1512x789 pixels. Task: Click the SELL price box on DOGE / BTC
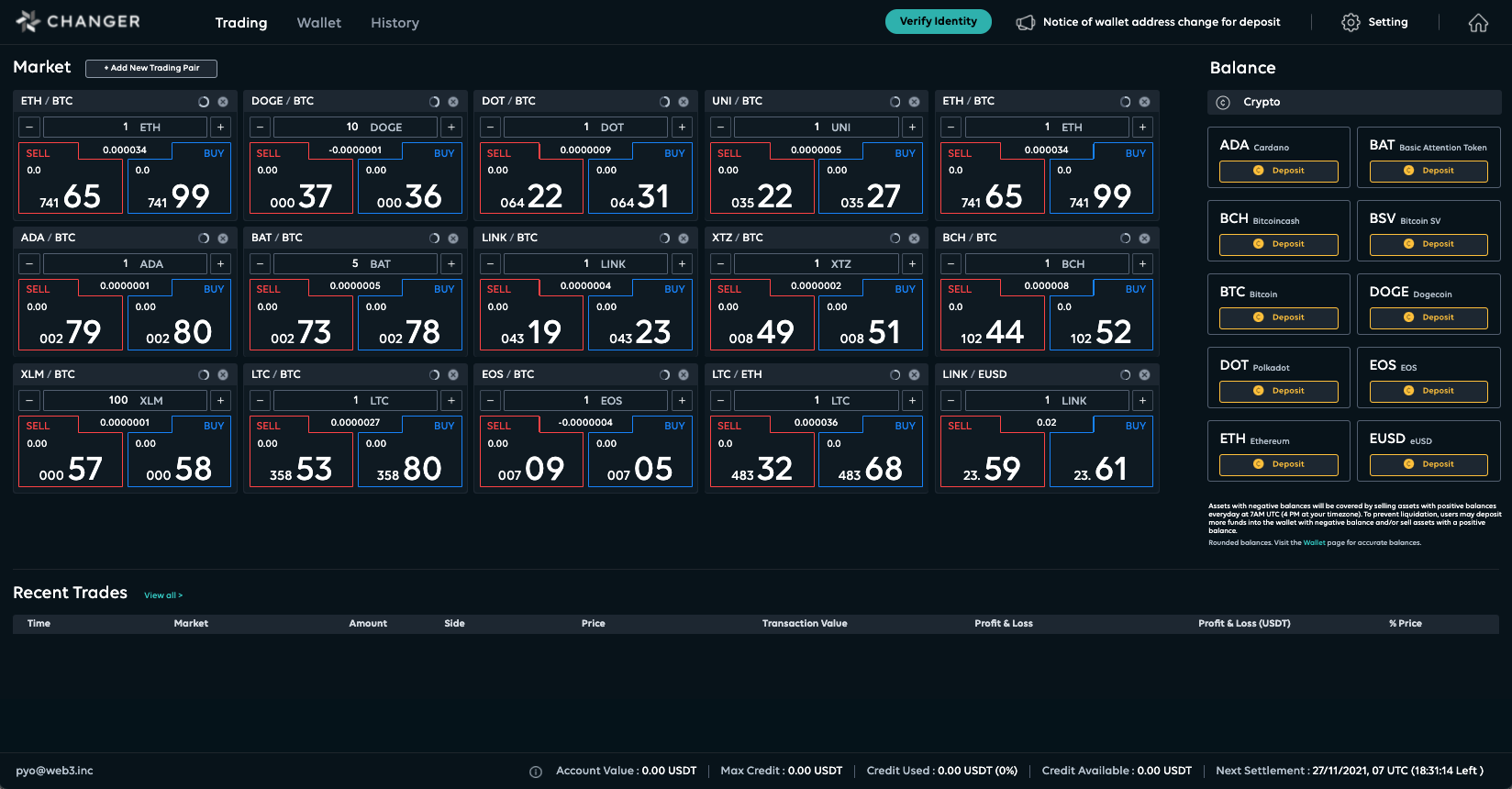click(x=301, y=179)
